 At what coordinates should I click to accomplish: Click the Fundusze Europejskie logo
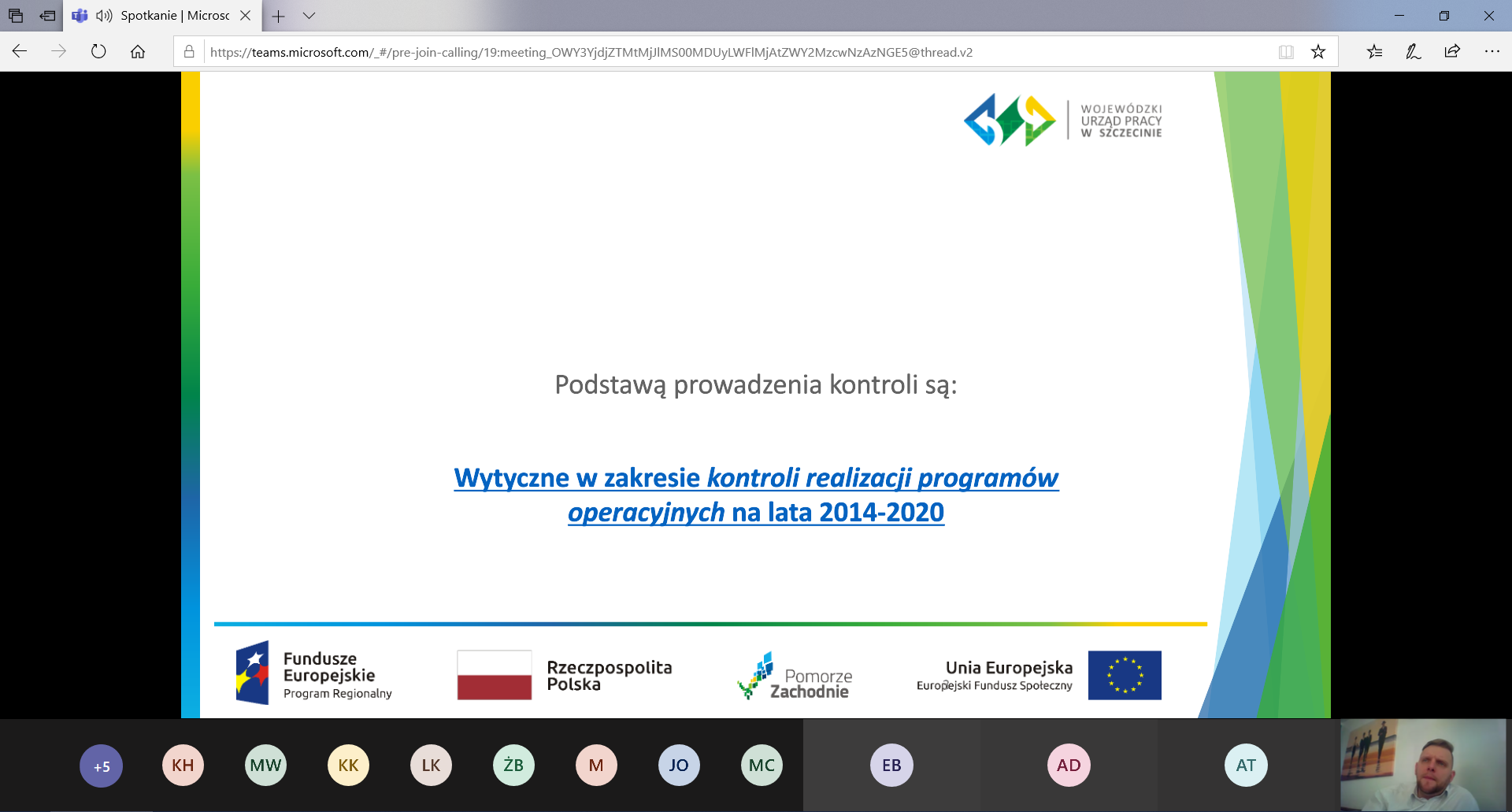313,673
